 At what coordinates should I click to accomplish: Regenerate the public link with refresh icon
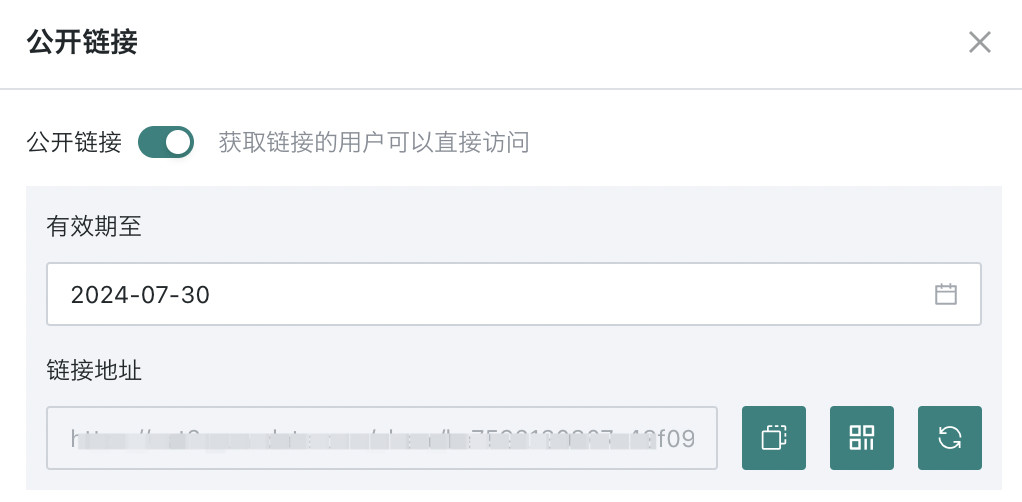[949, 438]
